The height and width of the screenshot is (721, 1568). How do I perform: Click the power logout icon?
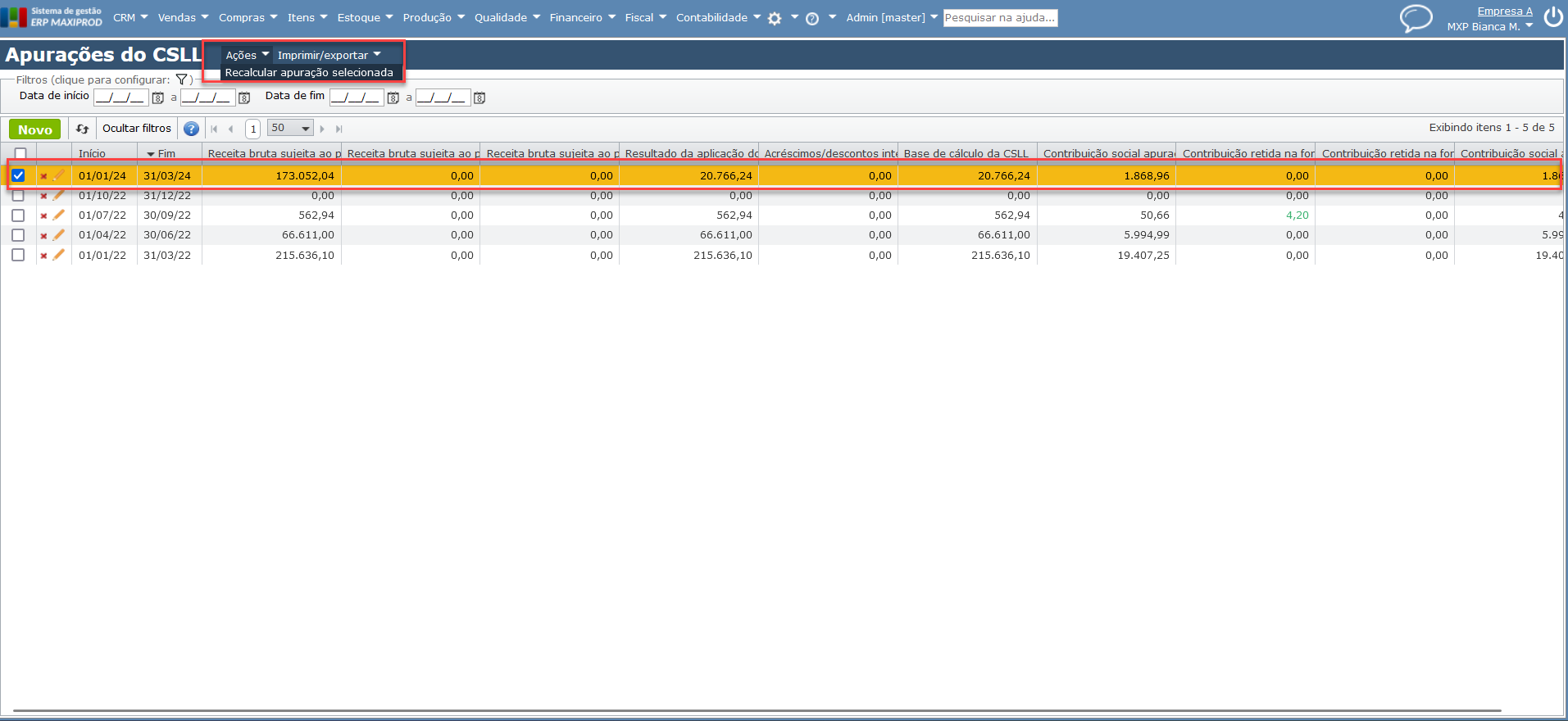click(1552, 17)
